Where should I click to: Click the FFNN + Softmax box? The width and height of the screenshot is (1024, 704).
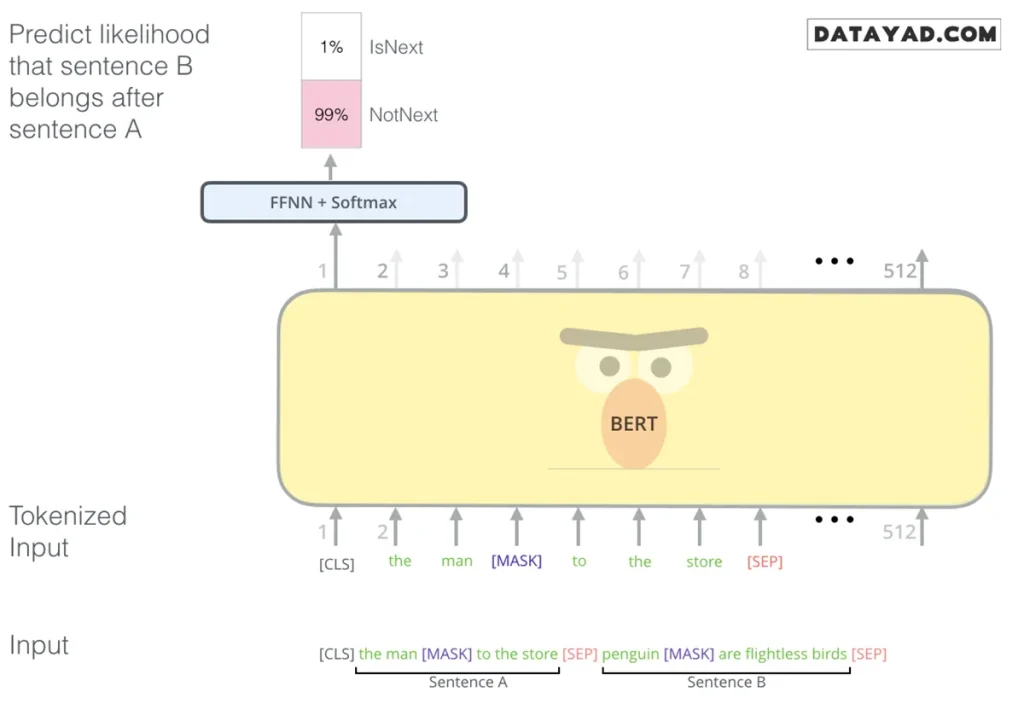tap(334, 202)
